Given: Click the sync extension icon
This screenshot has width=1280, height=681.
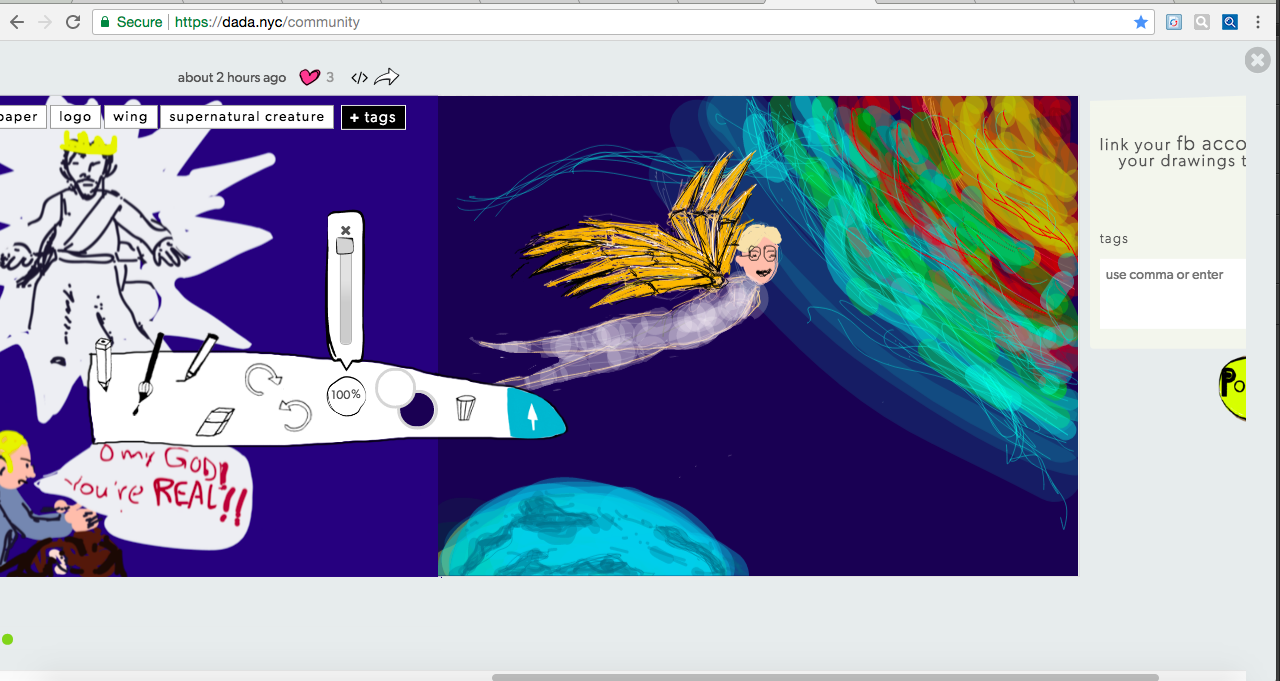Looking at the screenshot, I should 1175,22.
